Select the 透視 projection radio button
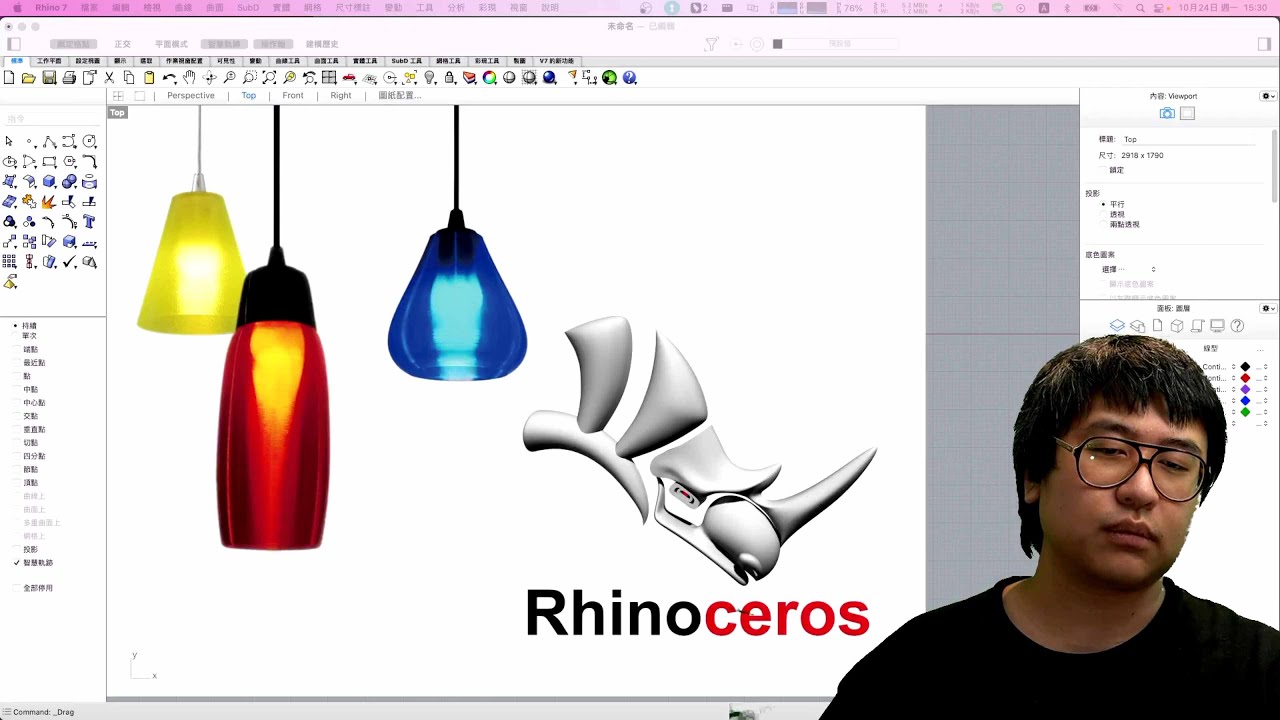This screenshot has width=1280, height=720. 1104,214
